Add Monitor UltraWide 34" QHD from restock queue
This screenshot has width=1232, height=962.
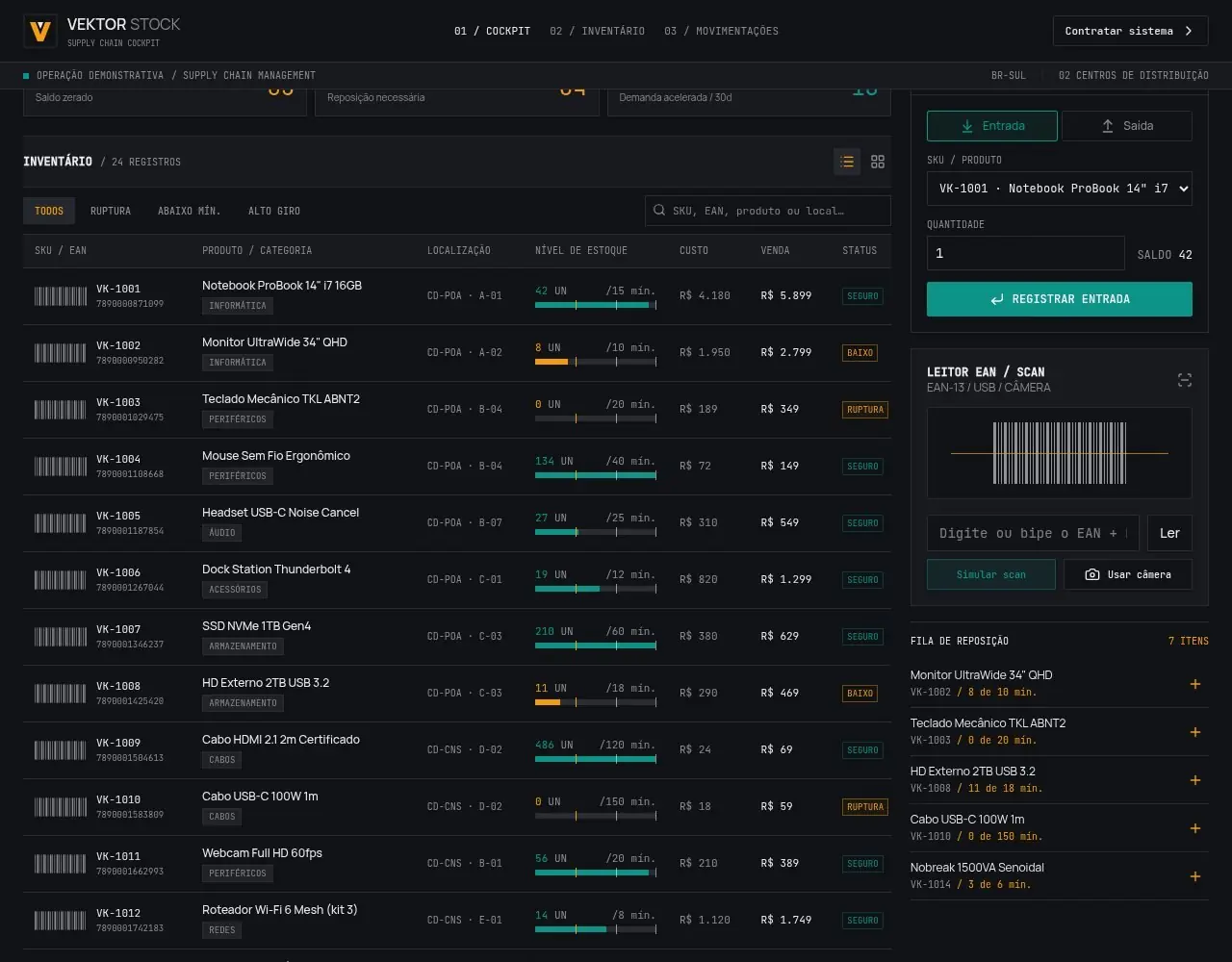click(x=1195, y=684)
